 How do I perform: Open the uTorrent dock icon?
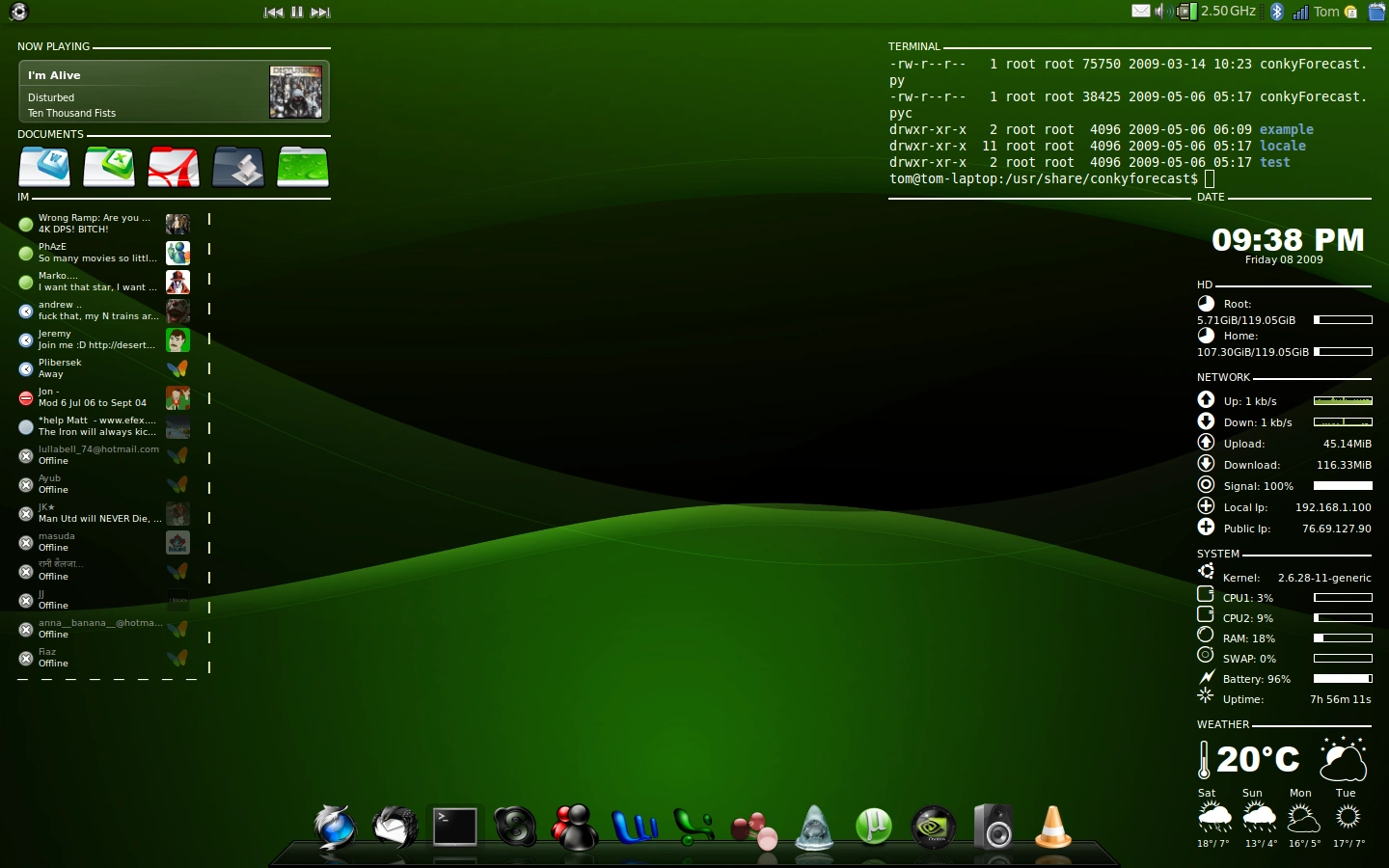pyautogui.click(x=874, y=827)
